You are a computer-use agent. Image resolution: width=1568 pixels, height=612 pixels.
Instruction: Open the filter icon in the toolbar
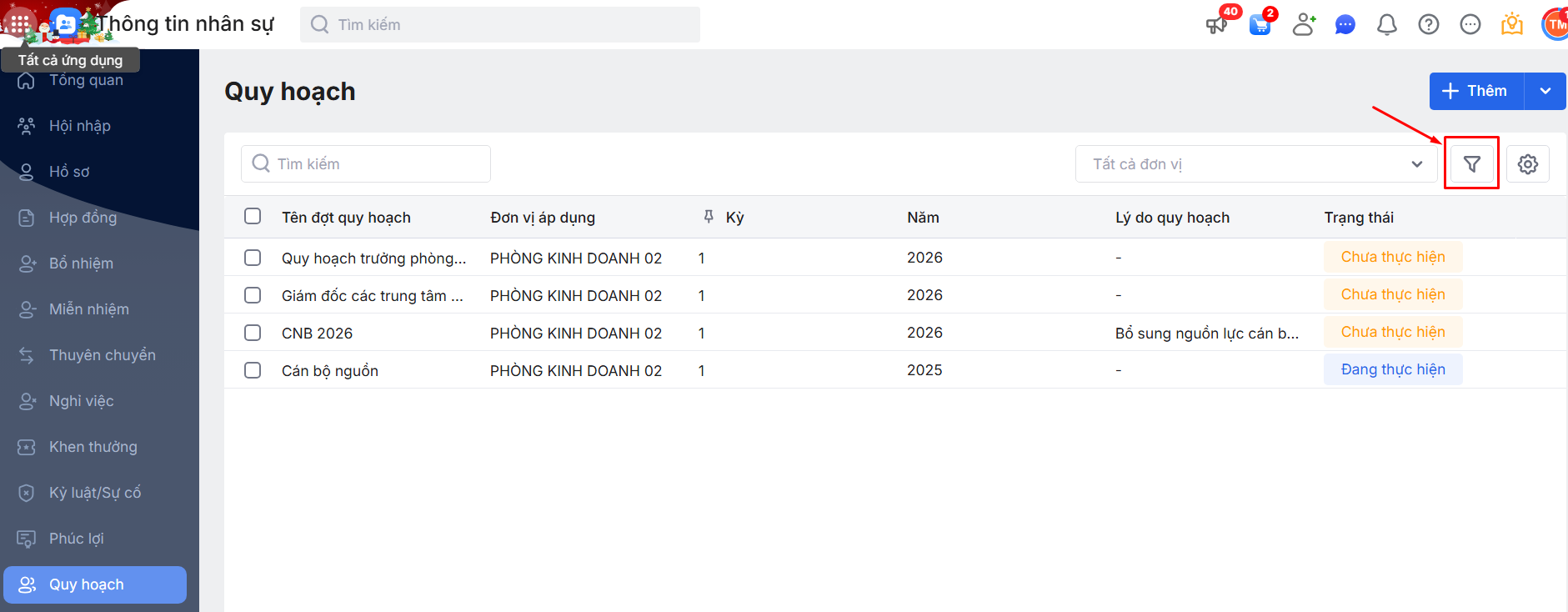tap(1471, 164)
